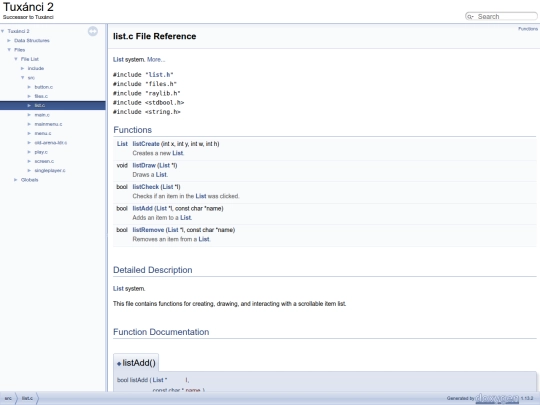Screen dimensions: 540x405
Task: Click the sidebar splitter handle
Action: pyautogui.click(x=107, y=207)
